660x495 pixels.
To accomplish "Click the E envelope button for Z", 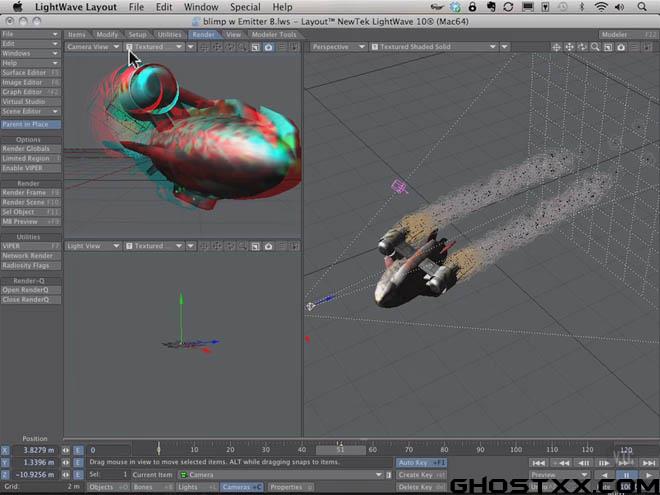I will pyautogui.click(x=78, y=474).
